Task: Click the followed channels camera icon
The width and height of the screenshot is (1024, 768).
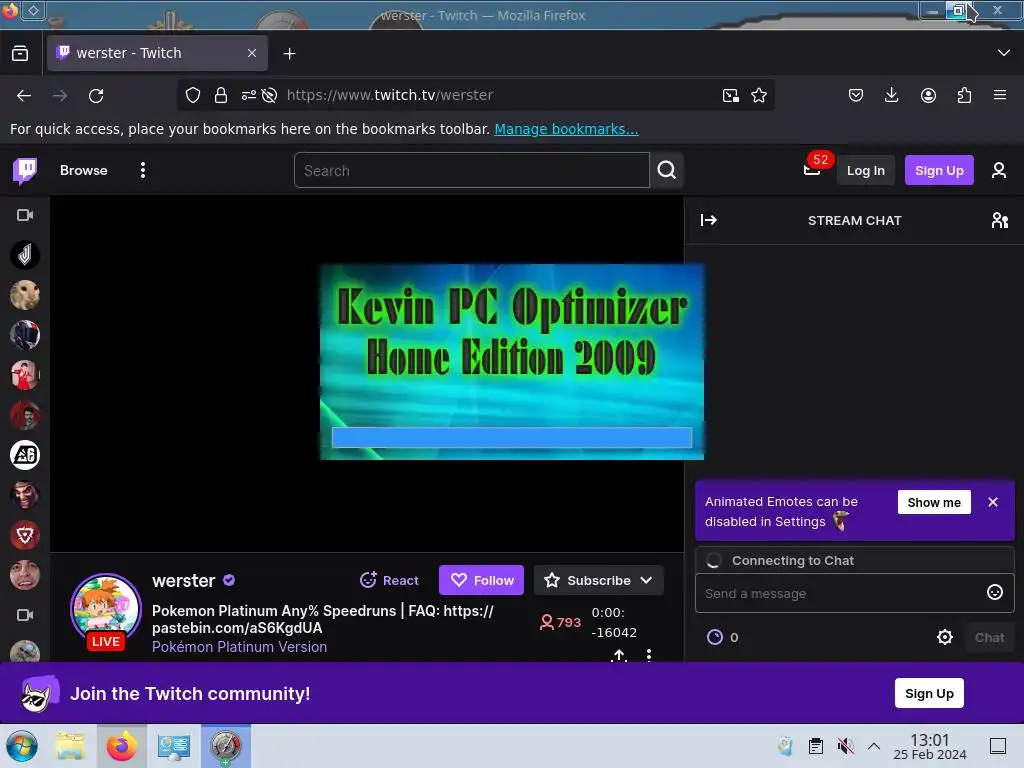Action: click(25, 215)
